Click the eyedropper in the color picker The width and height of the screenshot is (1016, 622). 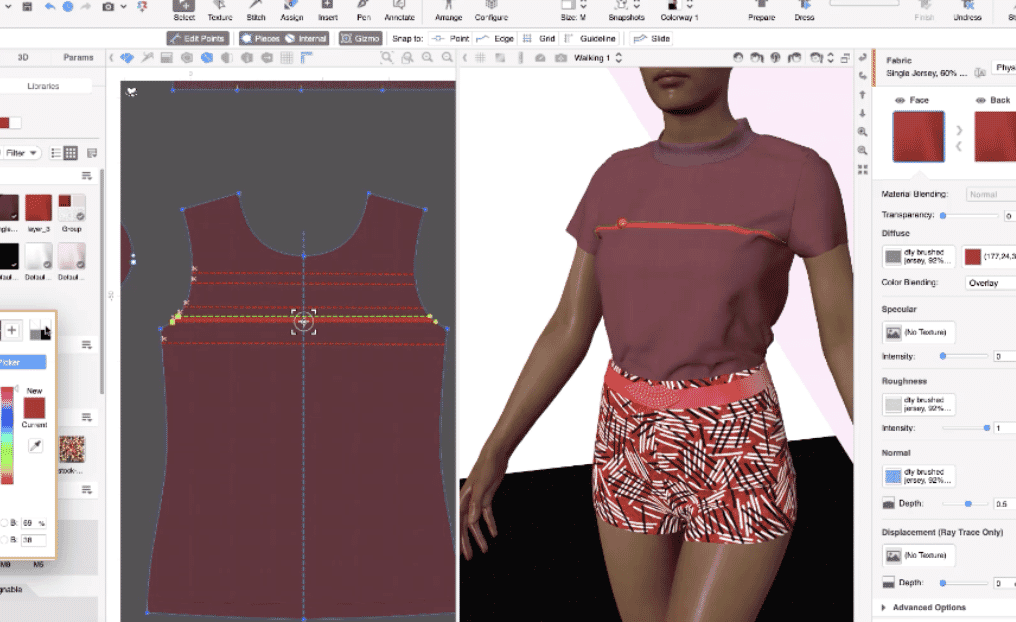36,445
